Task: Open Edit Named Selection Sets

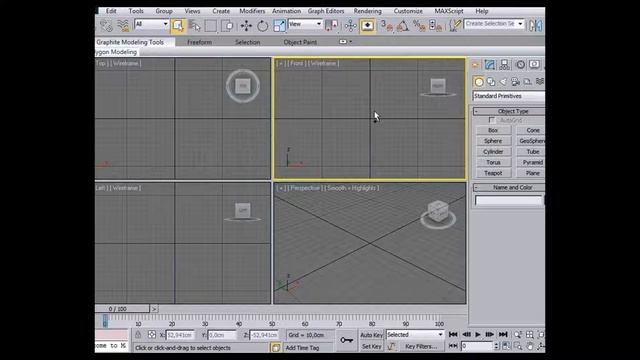Action: [x=455, y=26]
